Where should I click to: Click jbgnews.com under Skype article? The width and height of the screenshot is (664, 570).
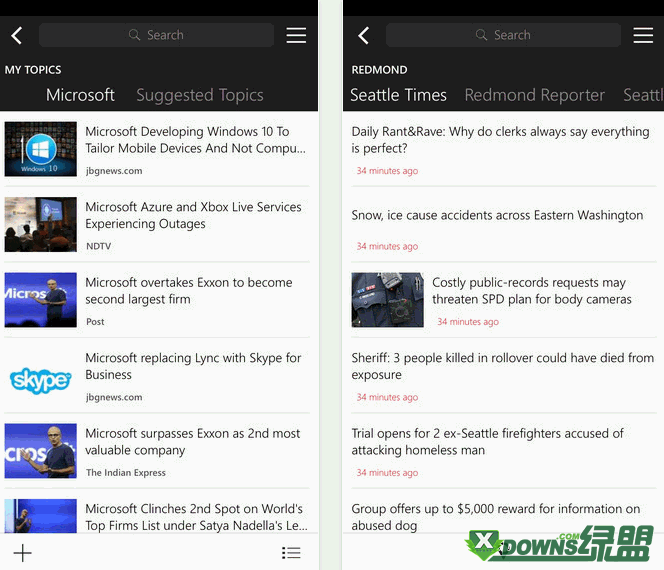coord(114,397)
